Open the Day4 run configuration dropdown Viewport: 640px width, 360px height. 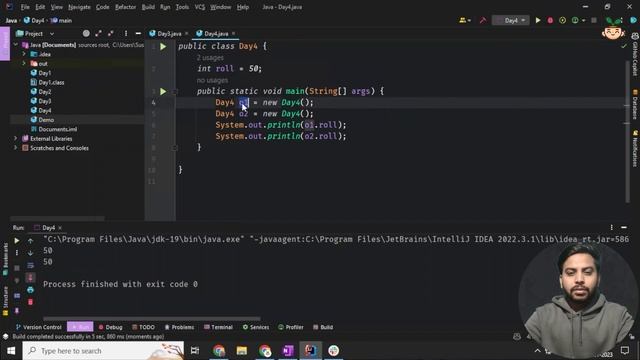coord(510,20)
